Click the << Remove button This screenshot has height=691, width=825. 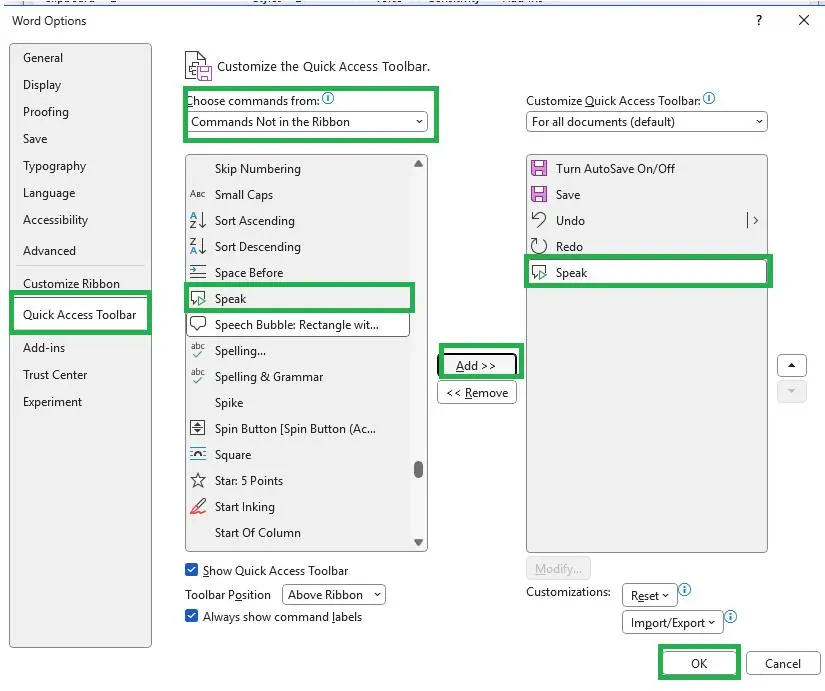coord(477,393)
